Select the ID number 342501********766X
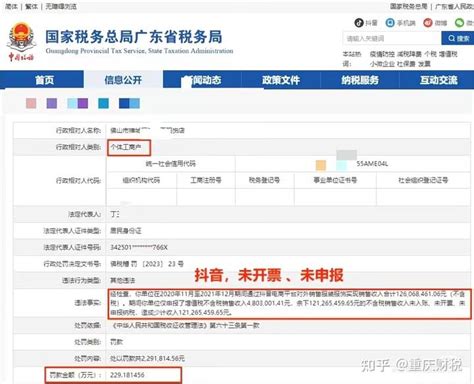 pyautogui.click(x=139, y=247)
